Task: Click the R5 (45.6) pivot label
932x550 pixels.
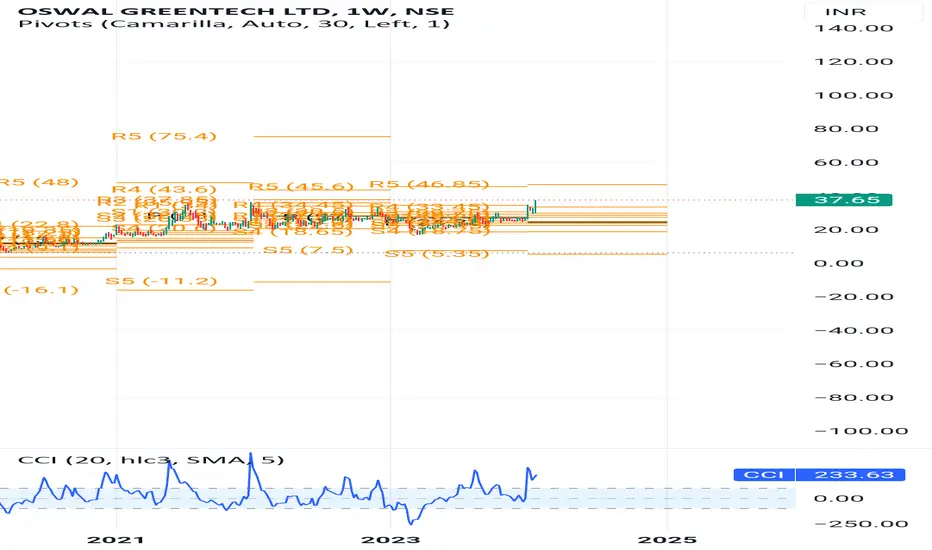Action: [x=301, y=186]
